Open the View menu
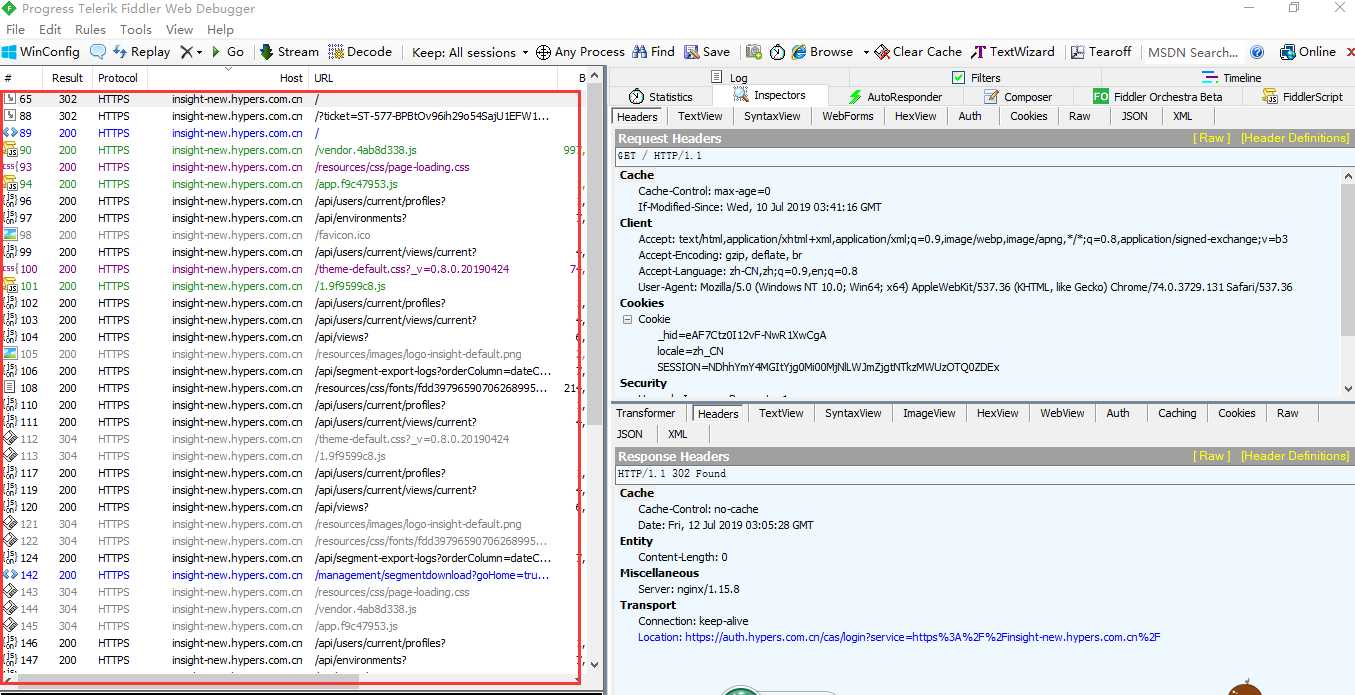This screenshot has width=1355, height=695. pos(180,30)
